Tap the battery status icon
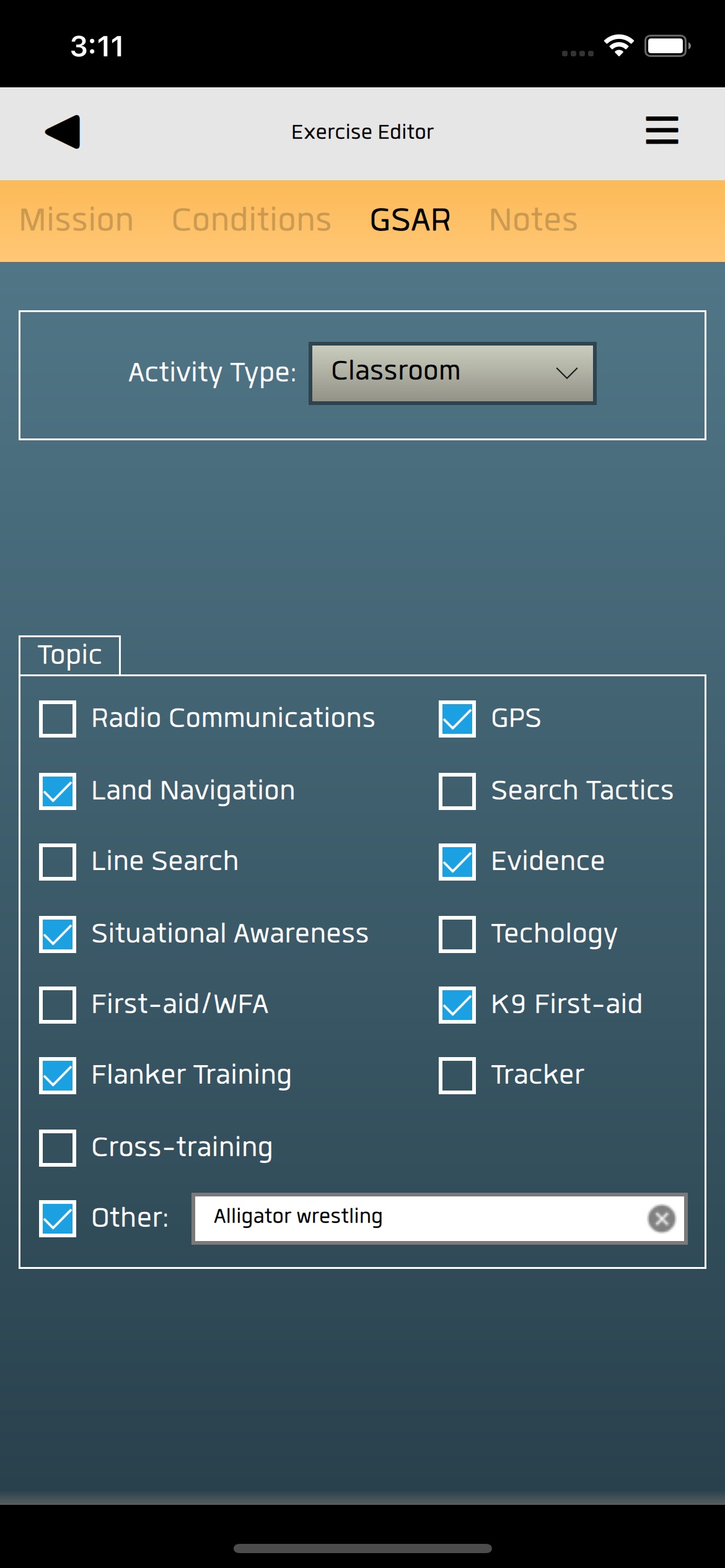This screenshot has width=725, height=1568. pyautogui.click(x=667, y=46)
